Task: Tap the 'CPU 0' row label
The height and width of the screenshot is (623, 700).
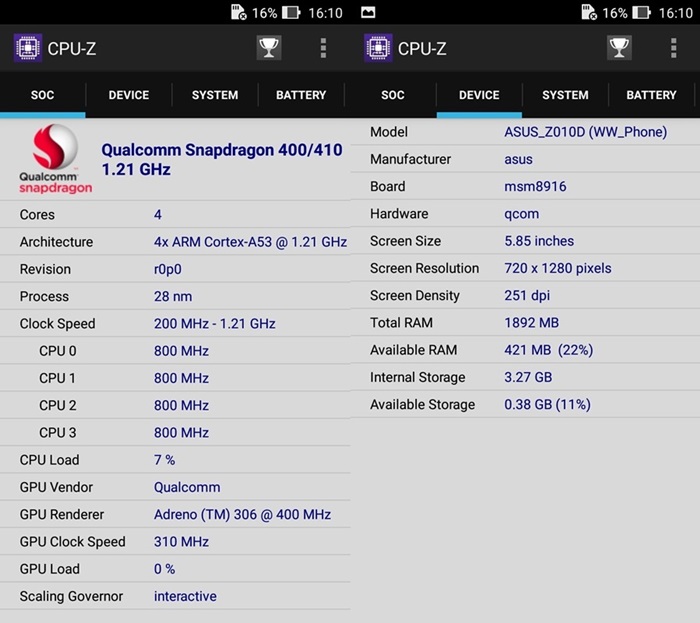Action: (58, 351)
